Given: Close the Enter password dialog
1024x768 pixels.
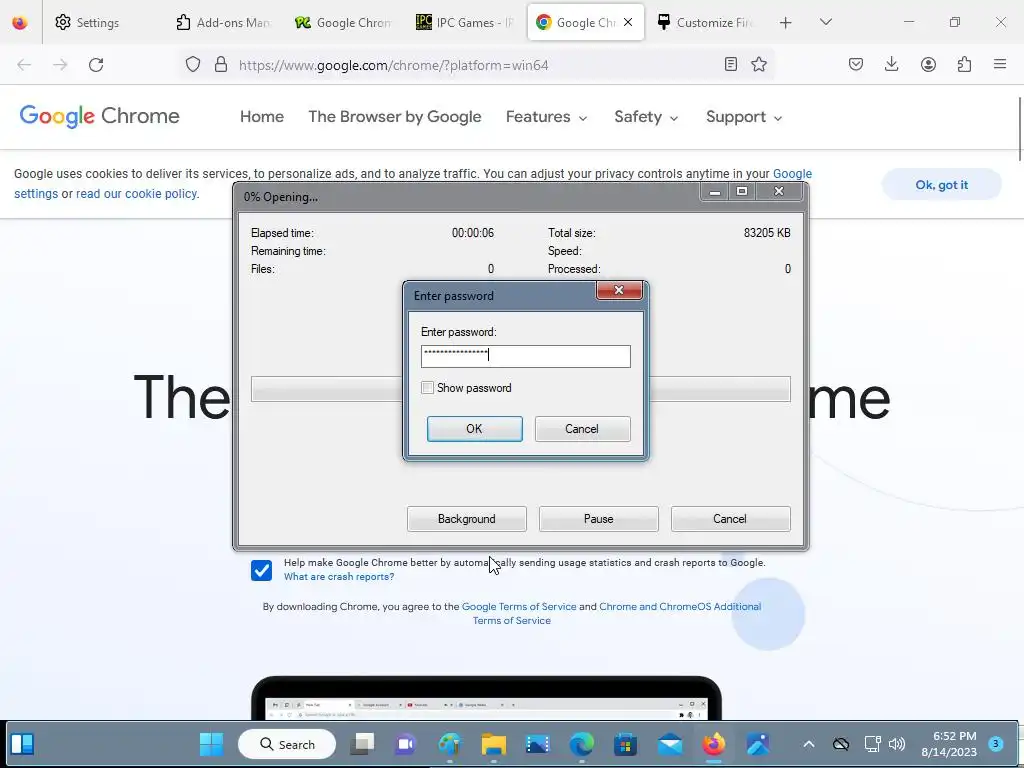Looking at the screenshot, I should pos(619,291).
